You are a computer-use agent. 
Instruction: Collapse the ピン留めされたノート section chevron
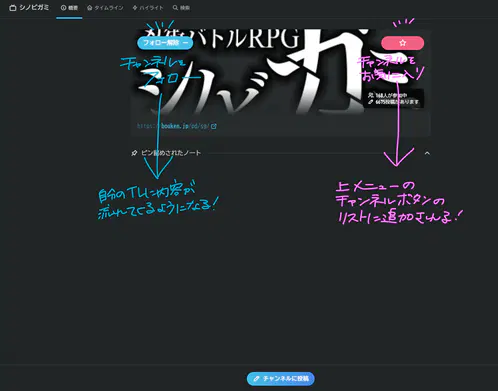(x=427, y=153)
